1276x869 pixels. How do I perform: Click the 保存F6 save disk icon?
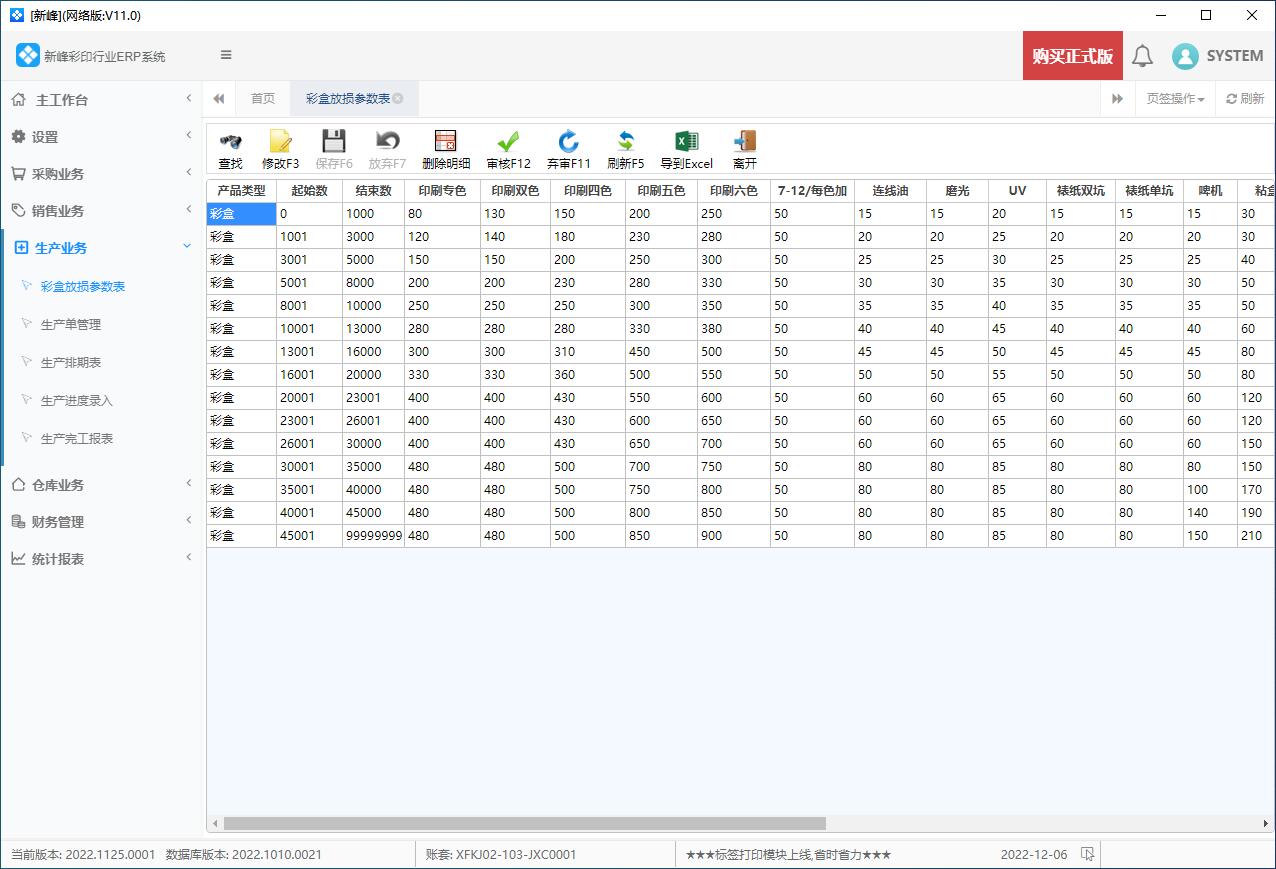(333, 141)
